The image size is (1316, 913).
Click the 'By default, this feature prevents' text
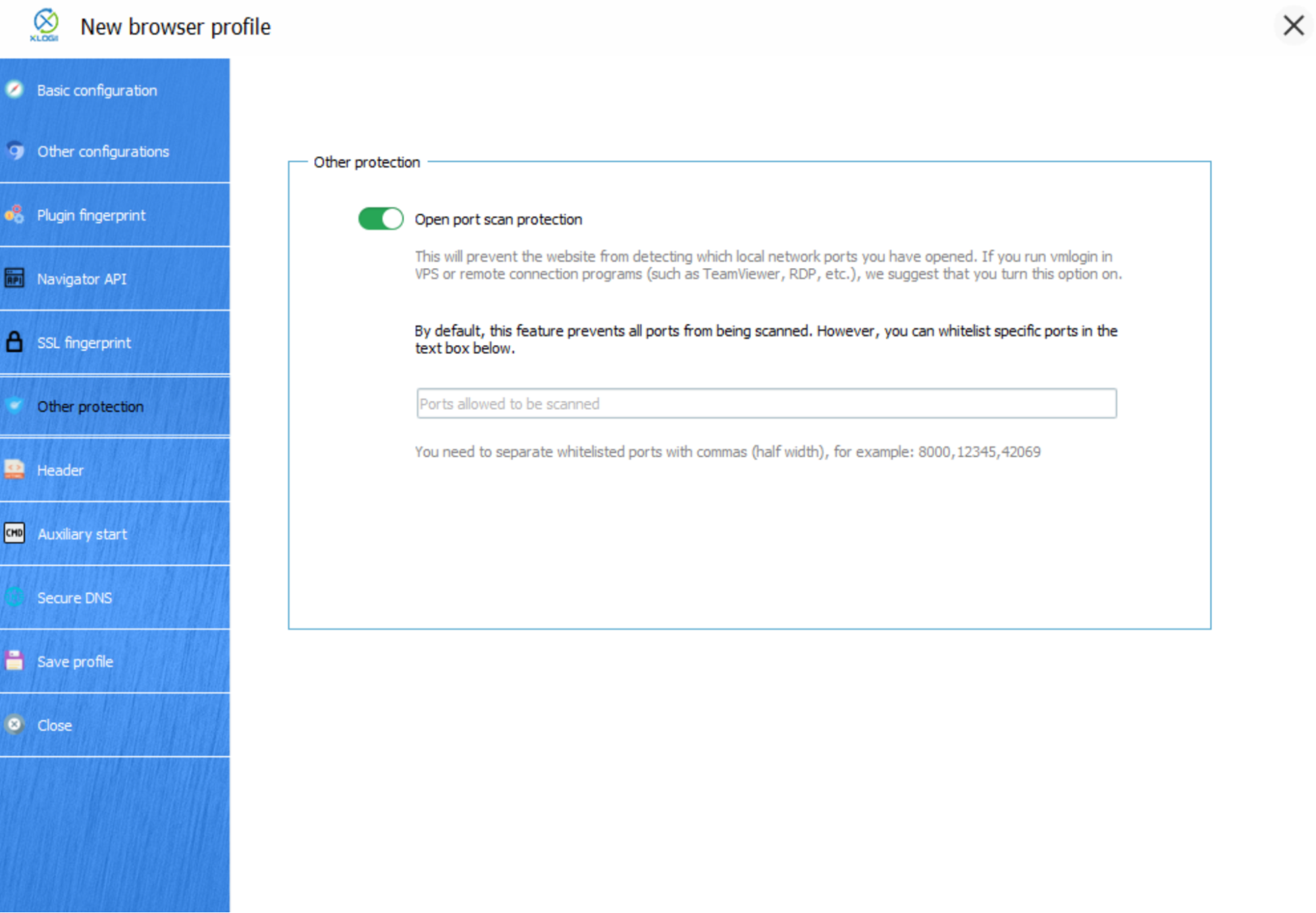coord(766,340)
